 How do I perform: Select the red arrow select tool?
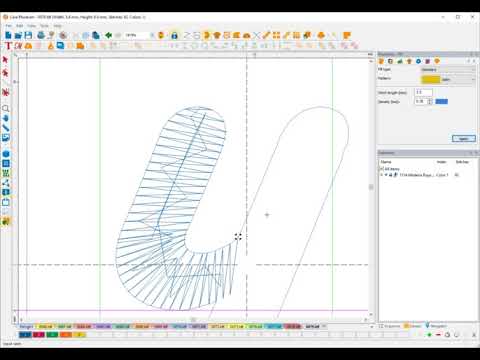click(x=5, y=60)
